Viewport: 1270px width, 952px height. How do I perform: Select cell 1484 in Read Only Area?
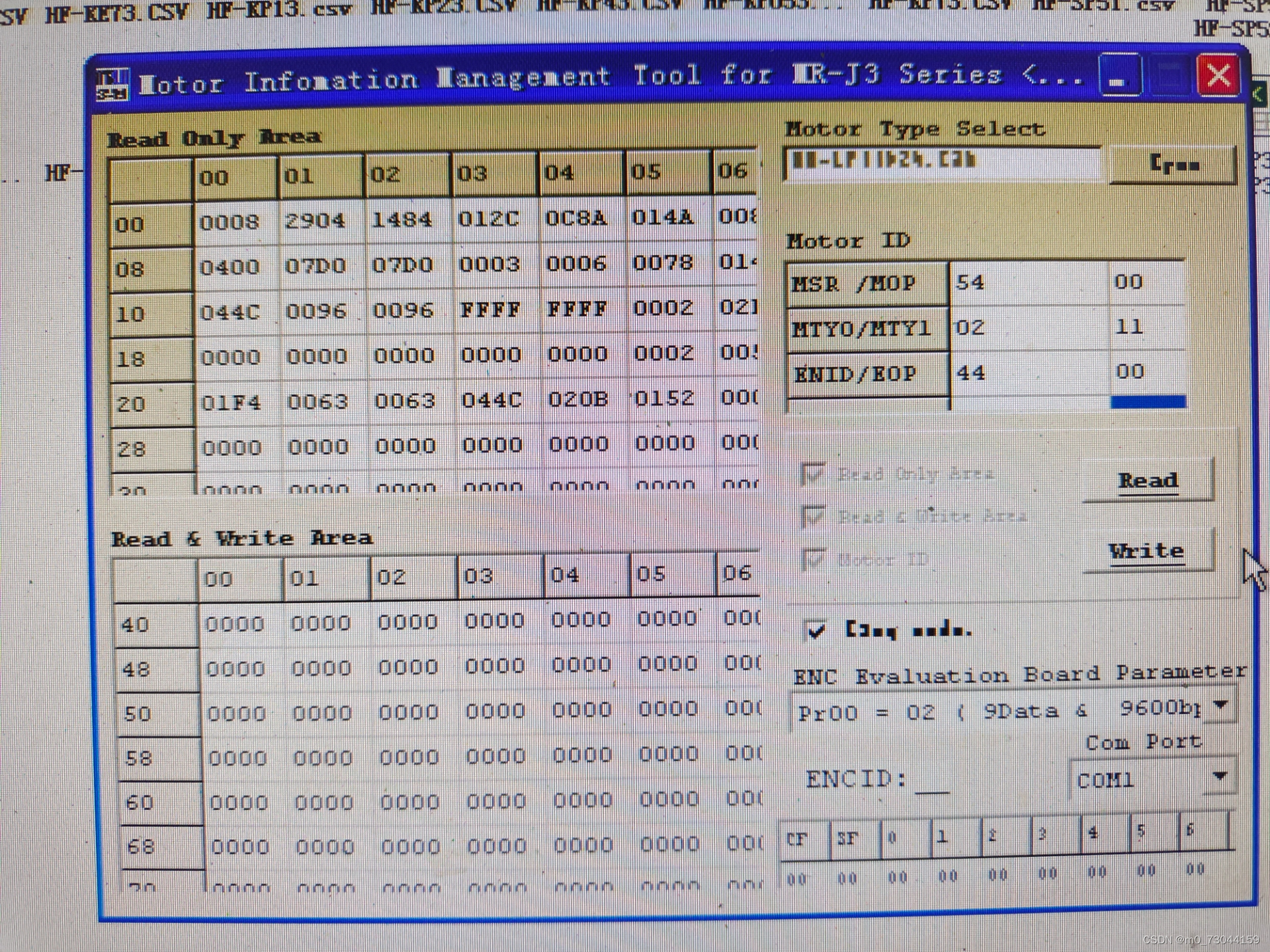(x=408, y=219)
